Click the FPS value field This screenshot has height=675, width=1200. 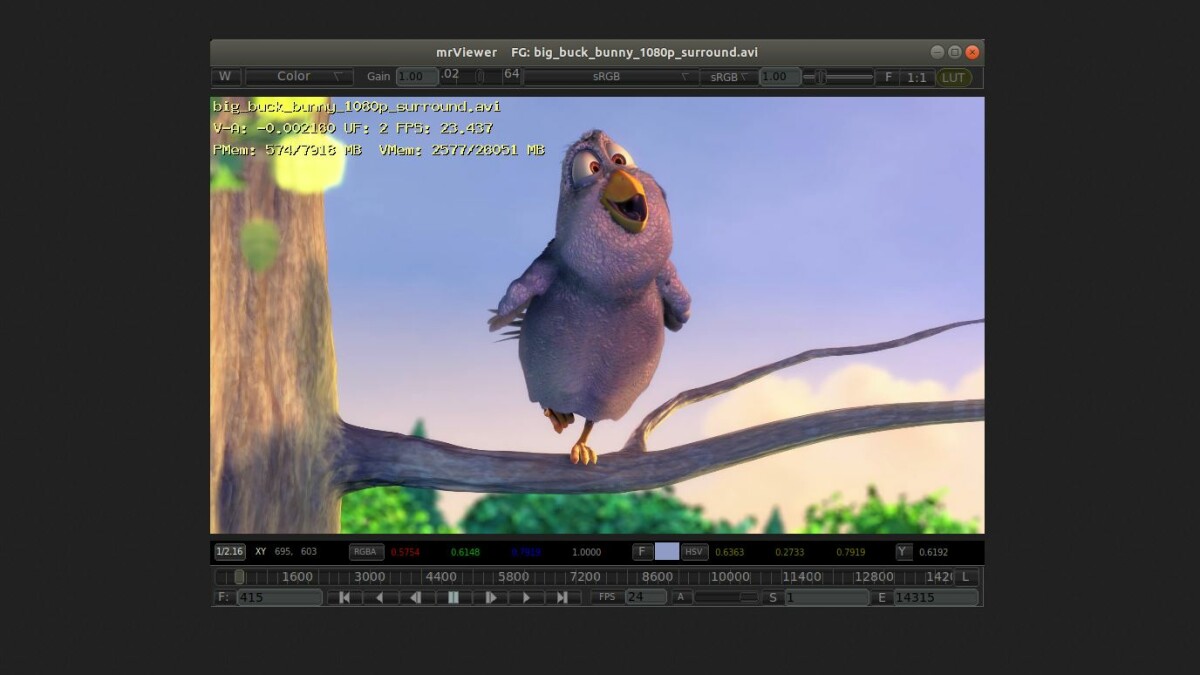pyautogui.click(x=645, y=597)
